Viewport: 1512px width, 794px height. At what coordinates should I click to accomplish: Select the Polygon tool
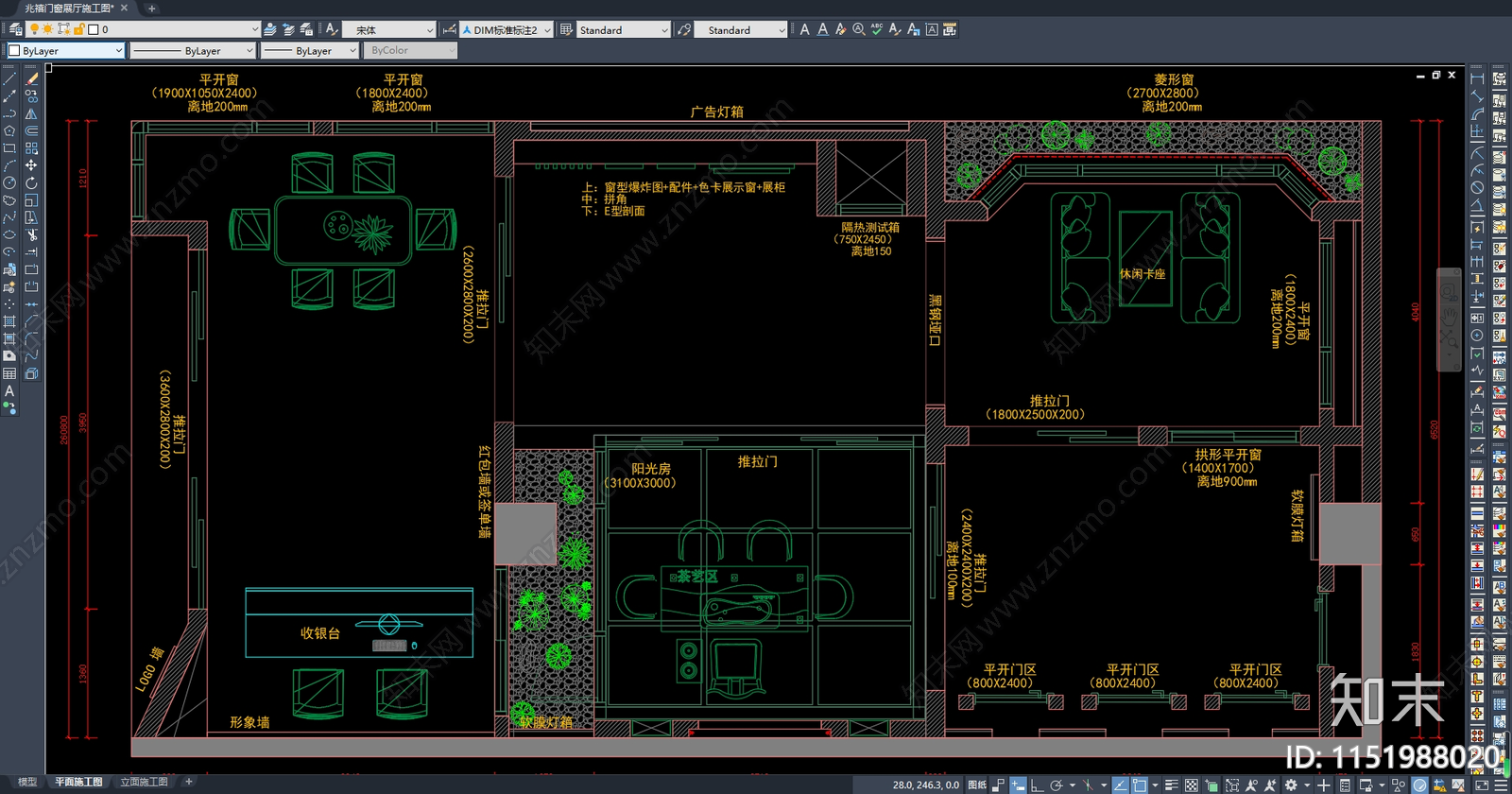pyautogui.click(x=9, y=130)
